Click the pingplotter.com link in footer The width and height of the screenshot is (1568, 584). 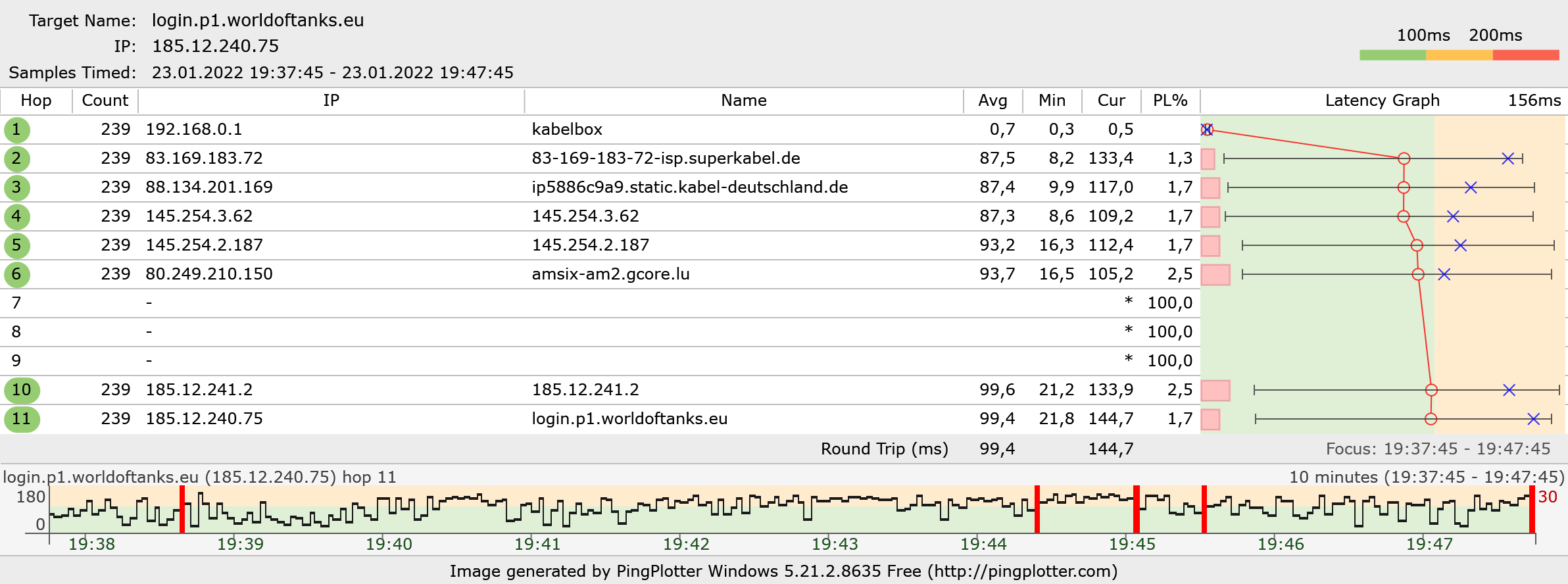1022,572
